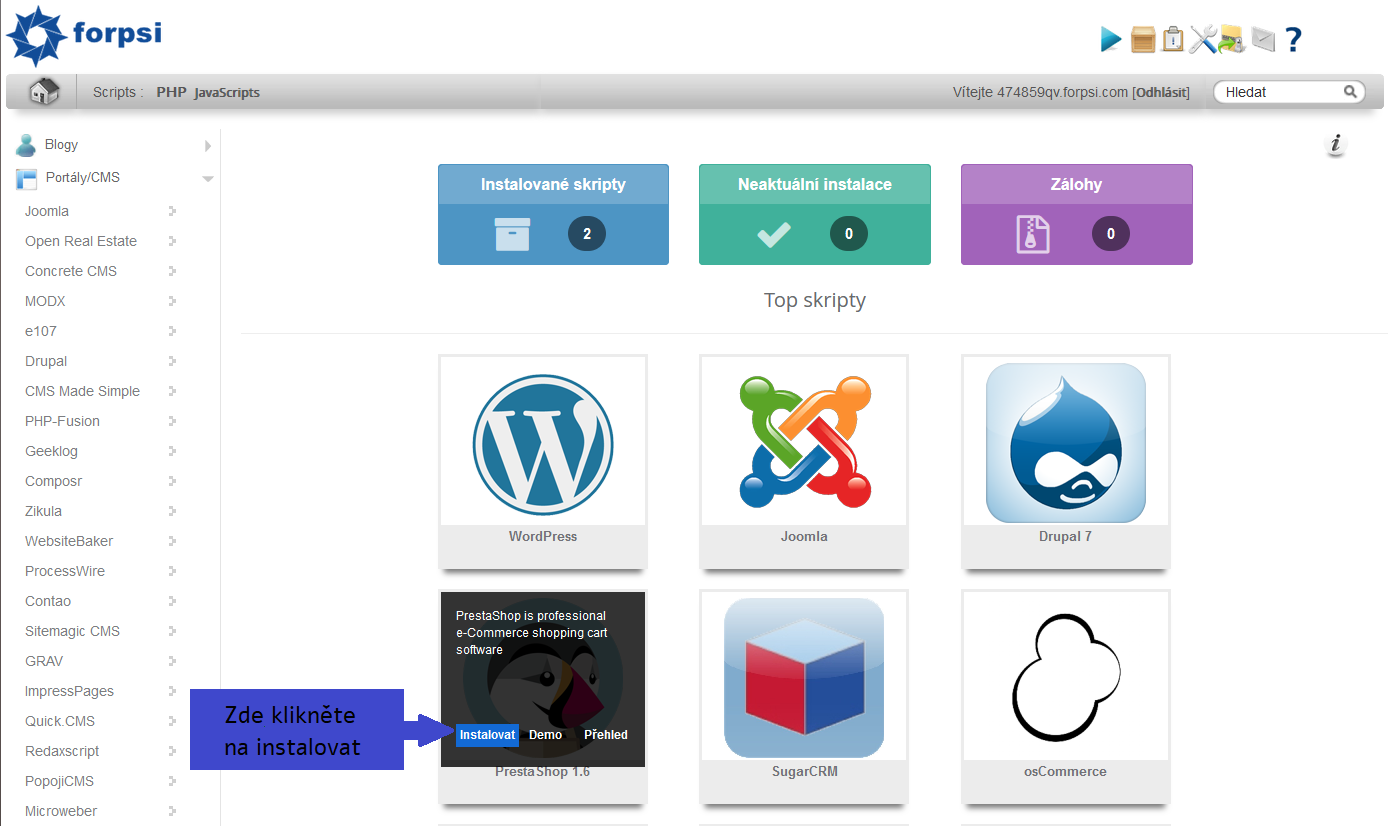Open the osCommerce logo tile
1391x826 pixels.
[x=1066, y=677]
